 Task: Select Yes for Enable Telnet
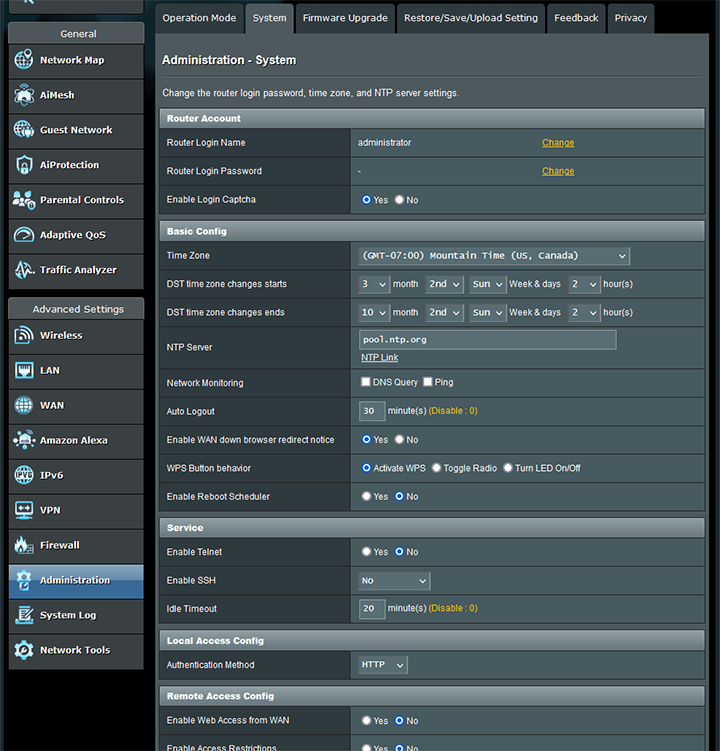(367, 552)
